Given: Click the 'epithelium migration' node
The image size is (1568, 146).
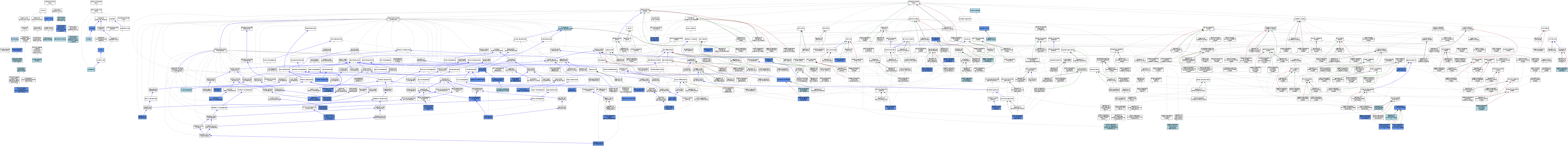Looking at the screenshot, I should [x=691, y=39].
